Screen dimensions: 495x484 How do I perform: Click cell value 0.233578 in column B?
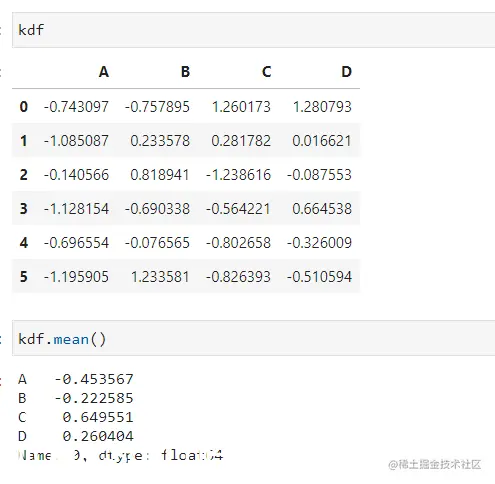[x=160, y=141]
